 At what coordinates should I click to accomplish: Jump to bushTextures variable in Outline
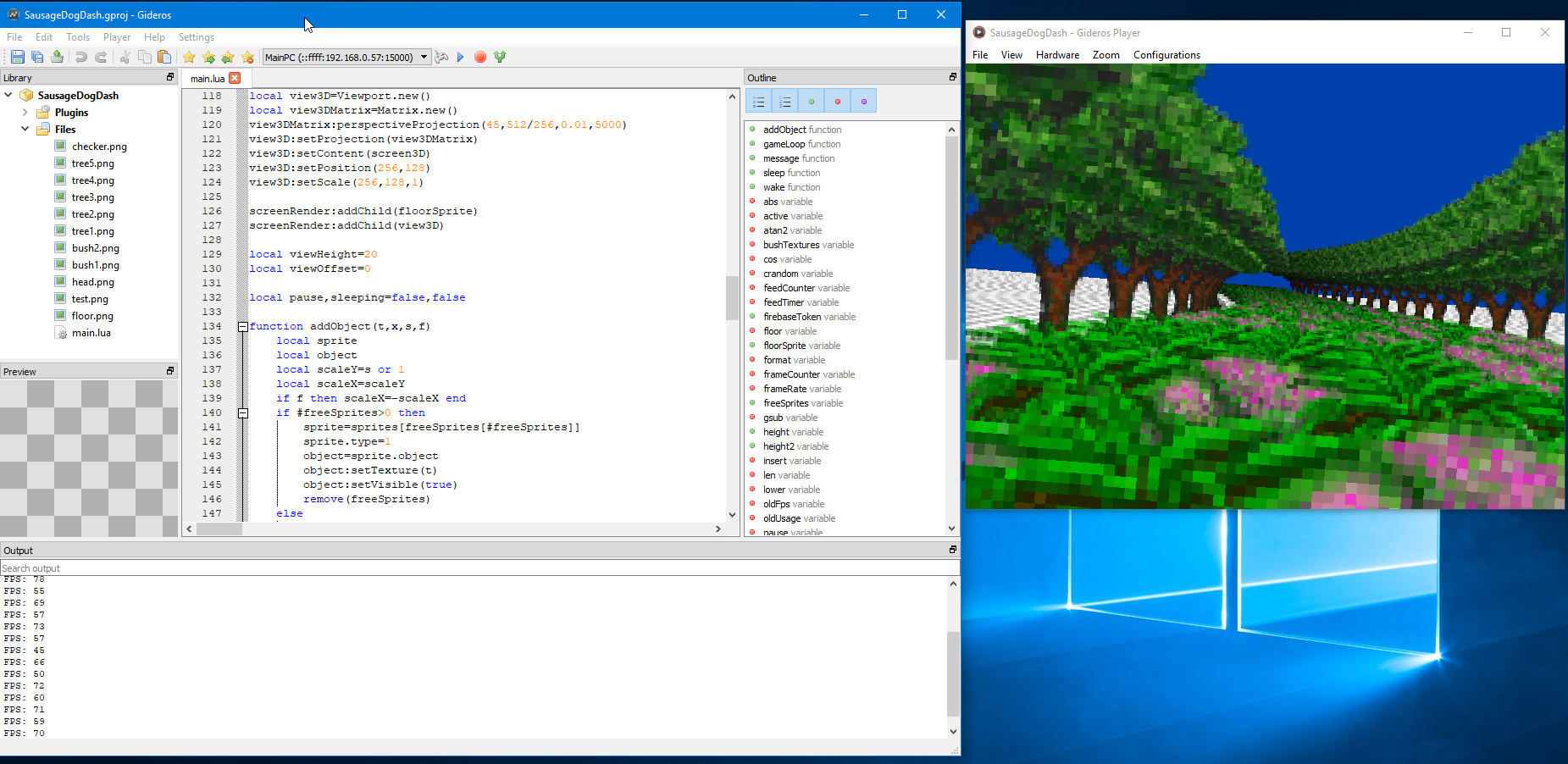pyautogui.click(x=808, y=245)
